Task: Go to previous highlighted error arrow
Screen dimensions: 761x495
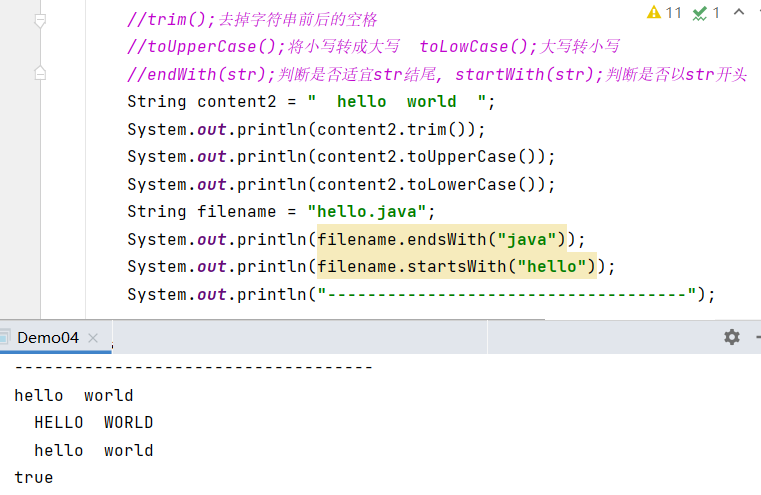Action: point(738,13)
